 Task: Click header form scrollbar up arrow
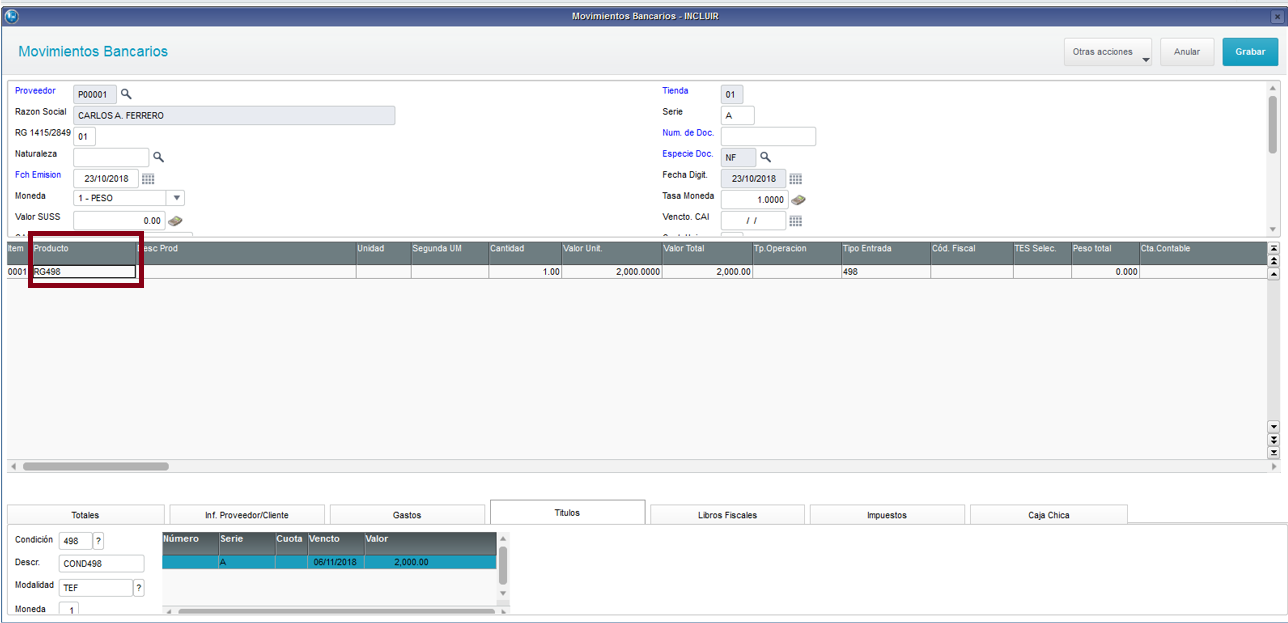pos(1273,89)
